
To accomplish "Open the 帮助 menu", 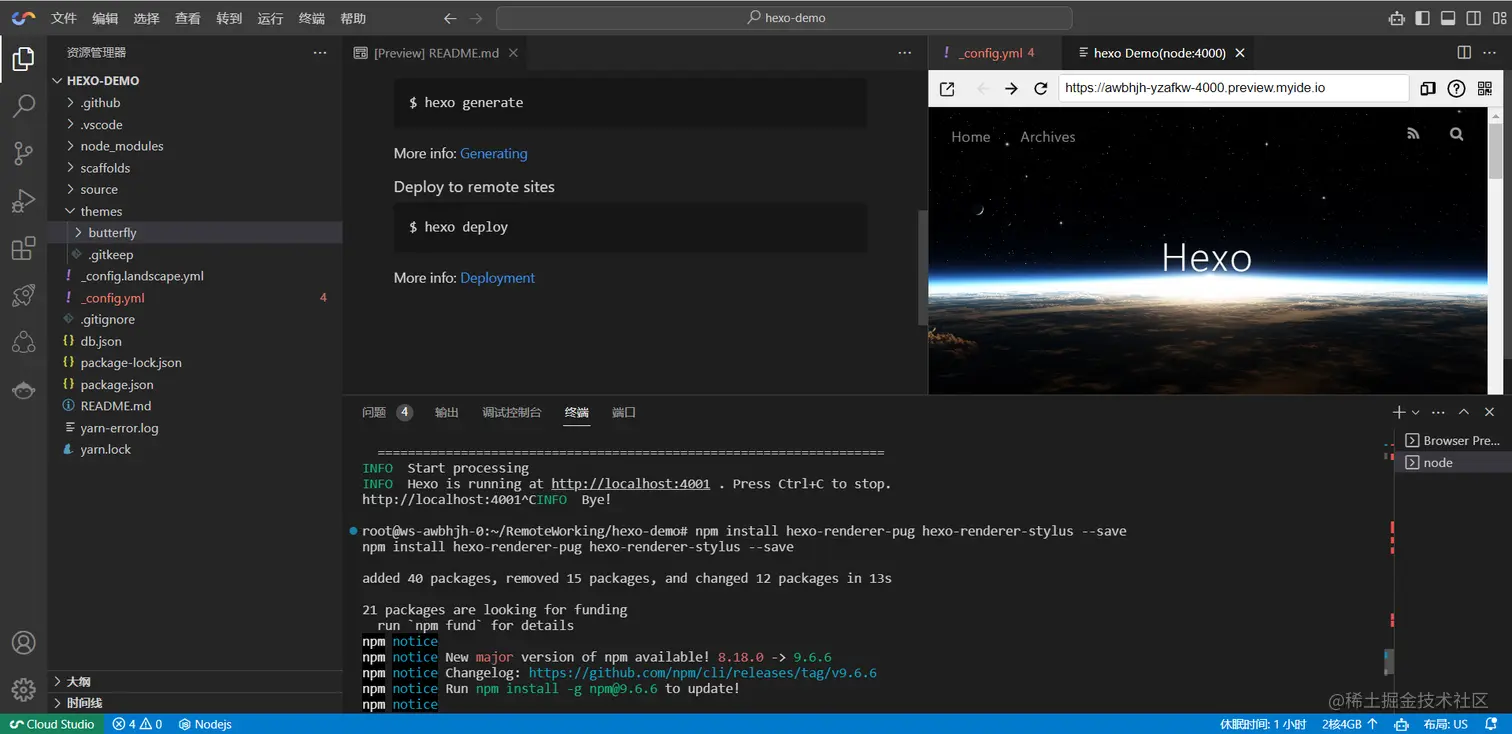I will point(353,18).
